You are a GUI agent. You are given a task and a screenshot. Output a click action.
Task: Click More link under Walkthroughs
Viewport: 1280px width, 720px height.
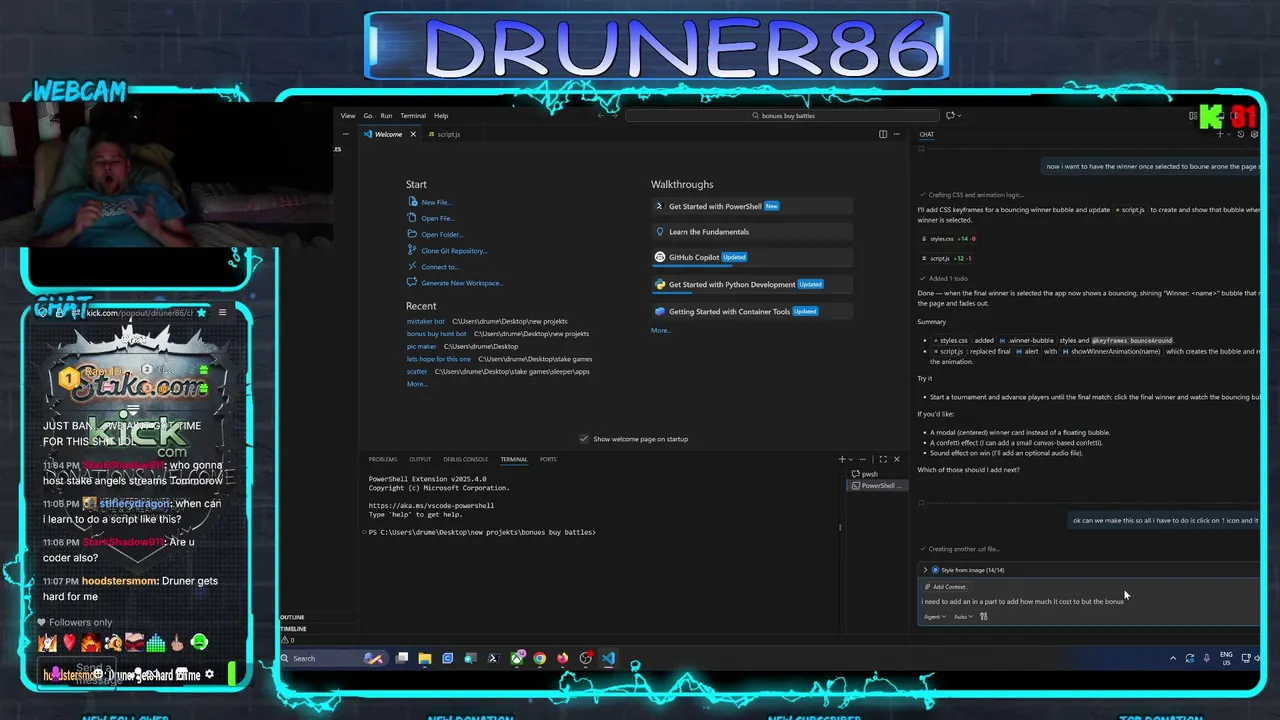(660, 330)
